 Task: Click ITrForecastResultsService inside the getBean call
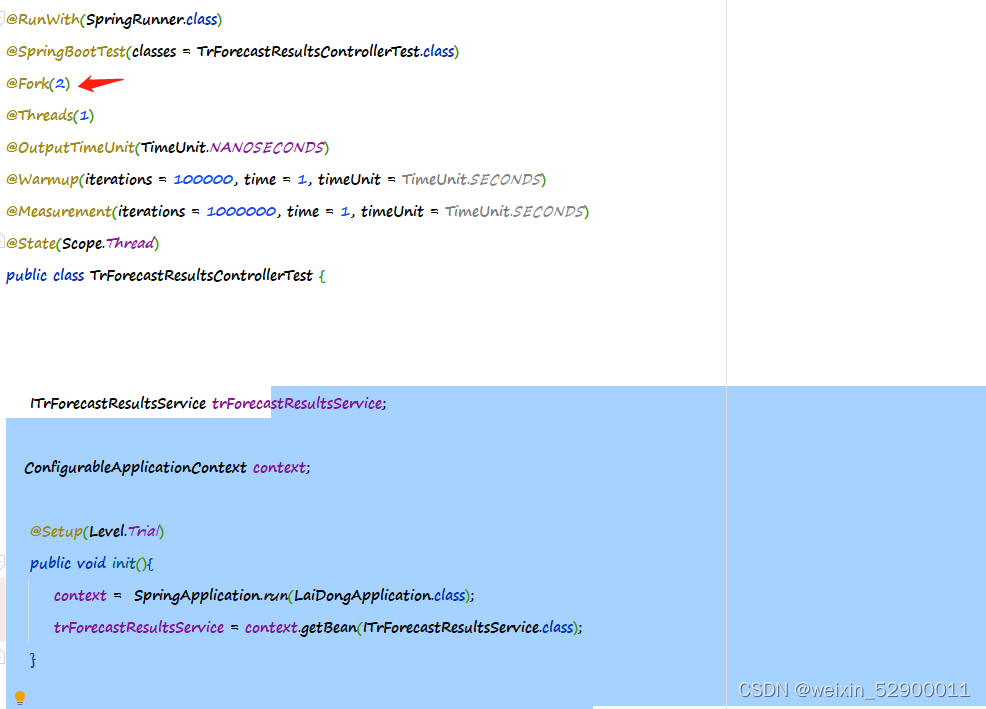point(451,627)
